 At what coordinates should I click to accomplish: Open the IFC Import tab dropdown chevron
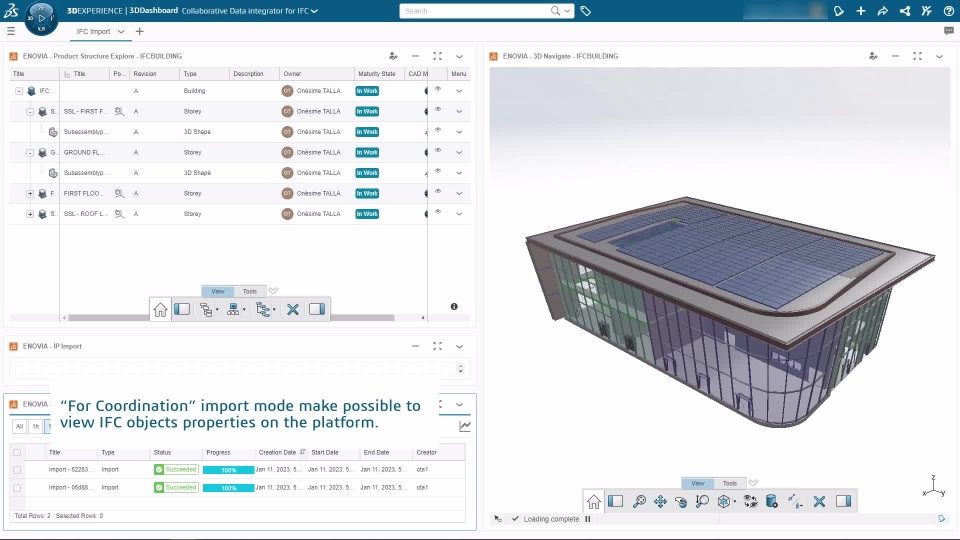click(x=121, y=31)
